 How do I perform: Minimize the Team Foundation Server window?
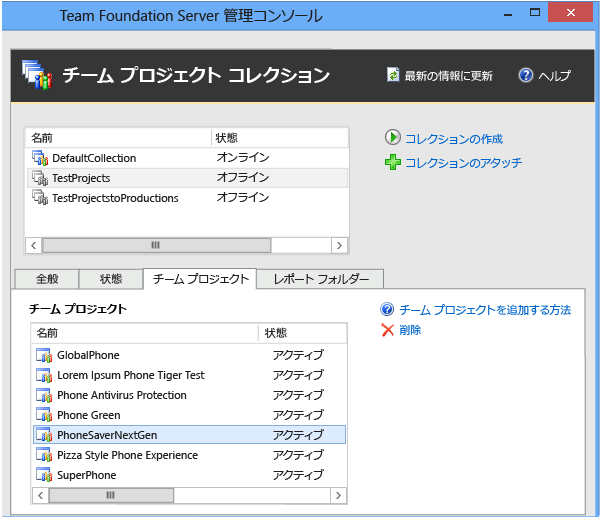tap(508, 14)
